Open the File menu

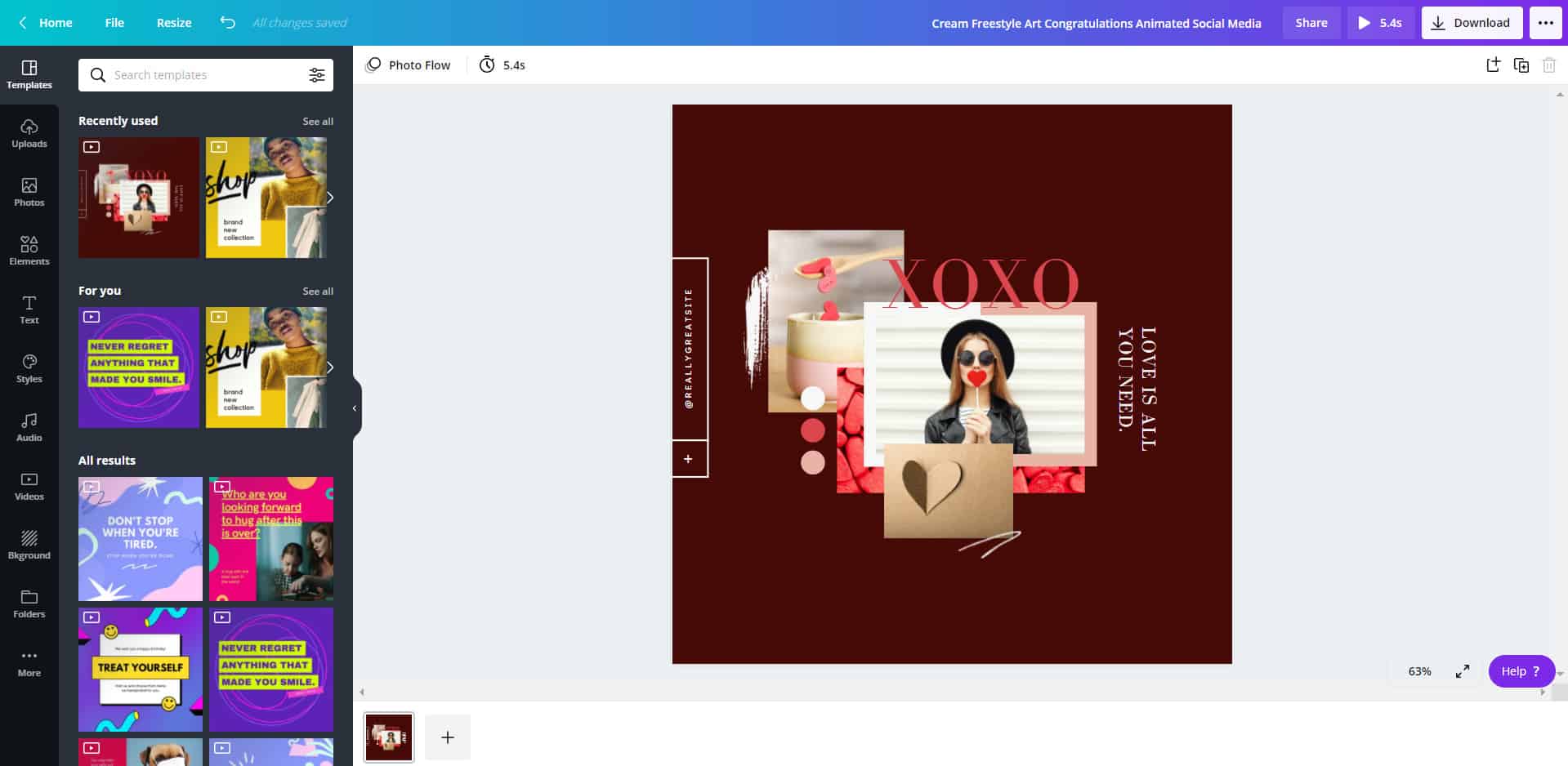114,23
